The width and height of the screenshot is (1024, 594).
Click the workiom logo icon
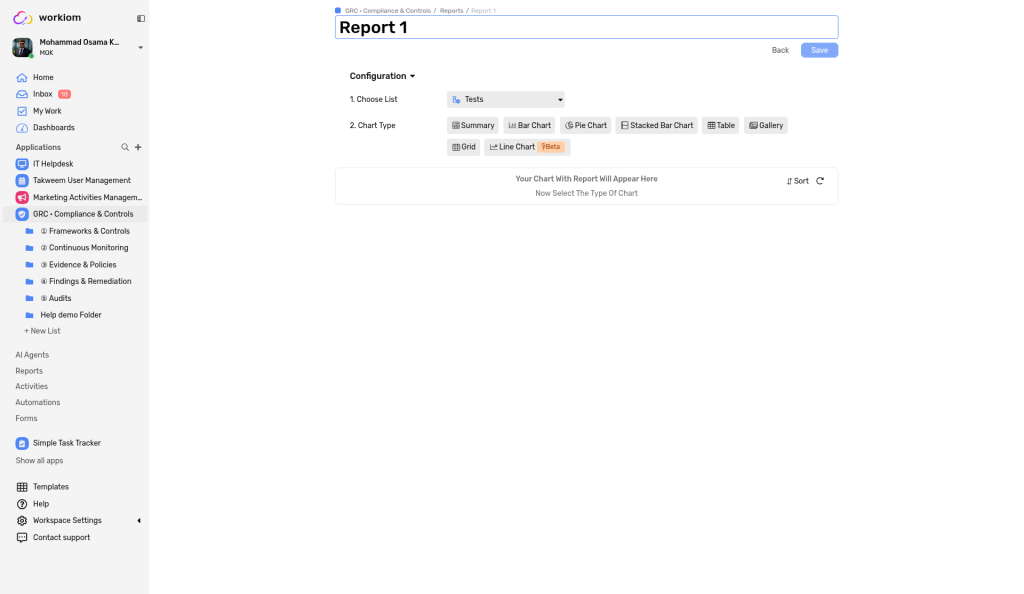point(23,18)
